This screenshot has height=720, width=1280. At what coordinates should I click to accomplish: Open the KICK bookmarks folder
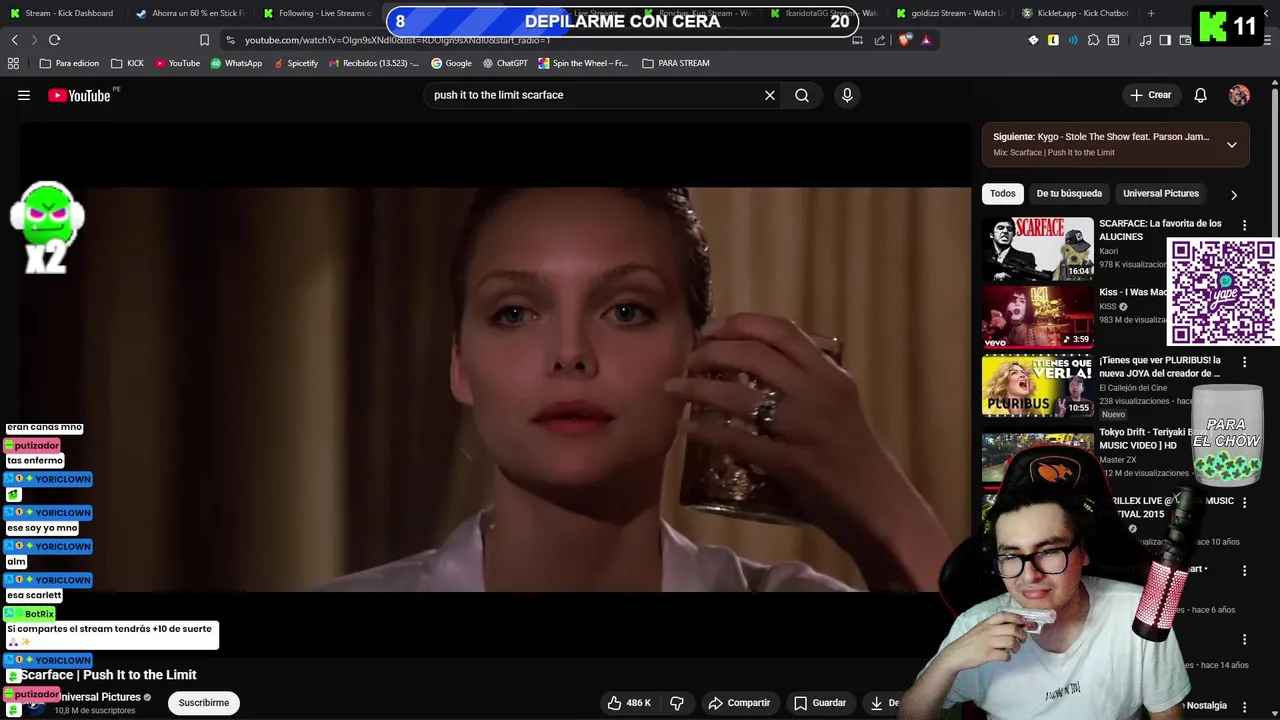pos(127,63)
